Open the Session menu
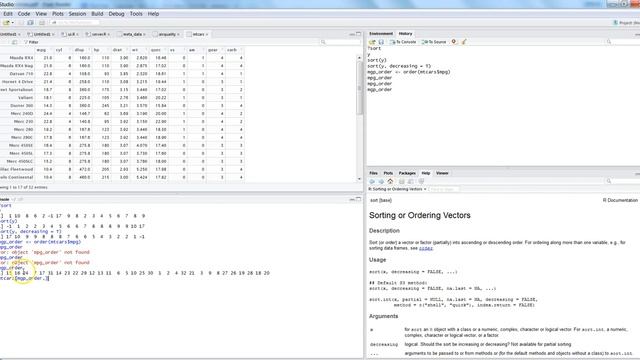The width and height of the screenshot is (640, 360). coord(77,14)
